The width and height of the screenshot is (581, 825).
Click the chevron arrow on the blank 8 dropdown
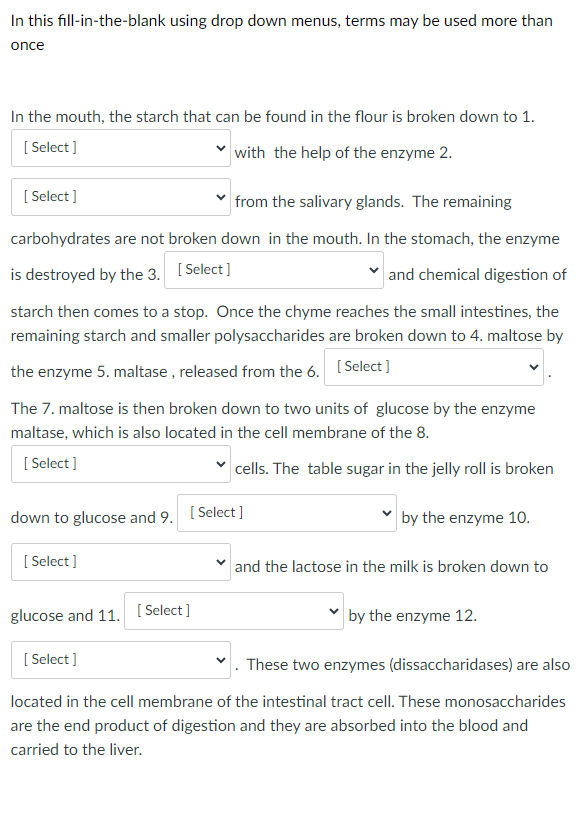[x=222, y=463]
